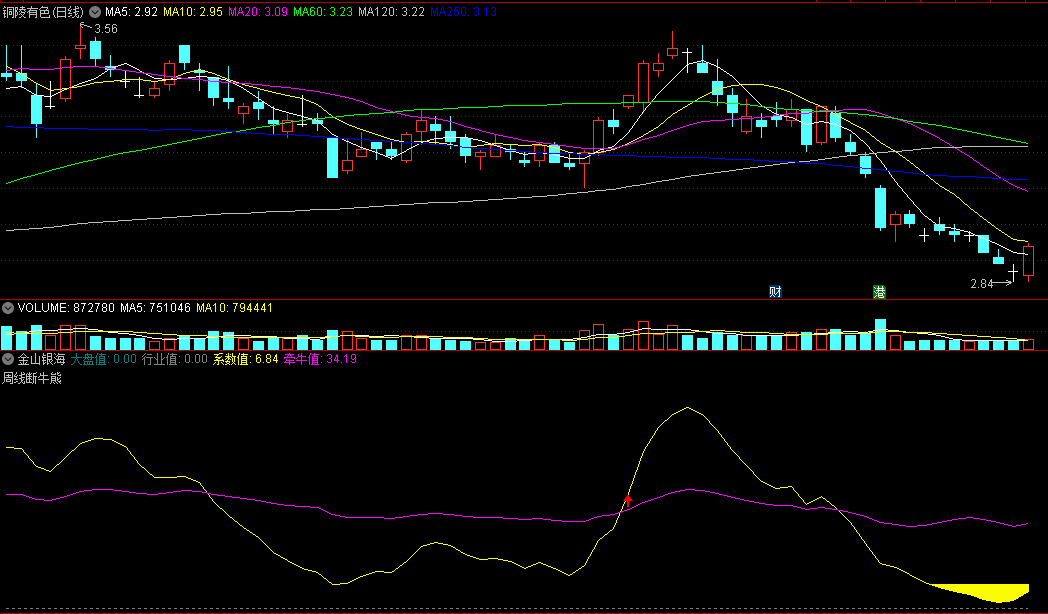This screenshot has width=1048, height=614.
Task: Click the 2.84 low price label
Action: pos(982,284)
